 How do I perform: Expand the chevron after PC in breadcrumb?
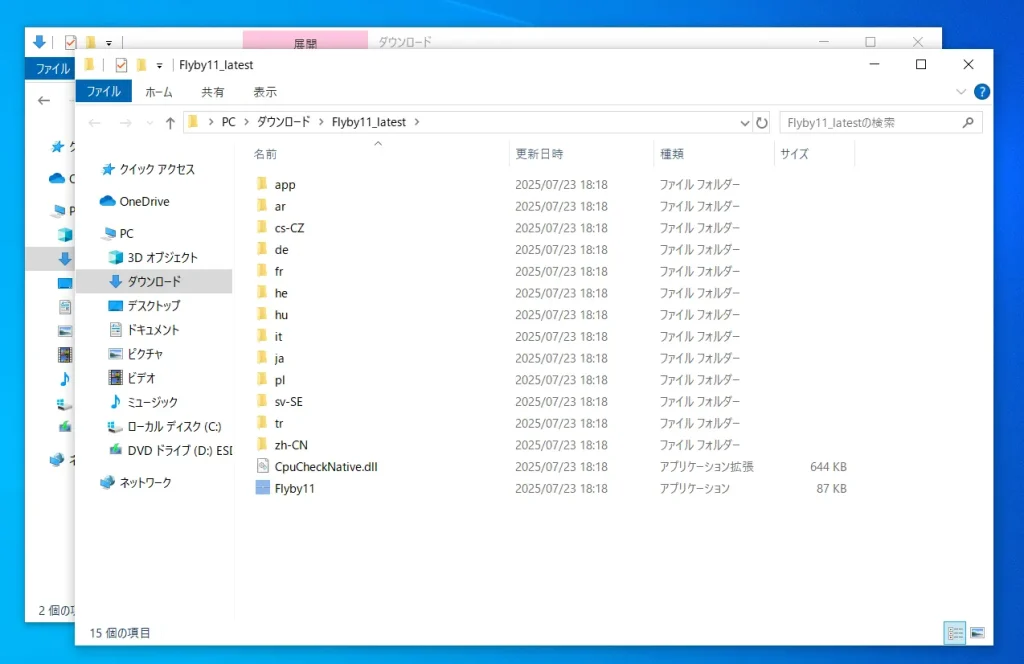pyautogui.click(x=246, y=122)
